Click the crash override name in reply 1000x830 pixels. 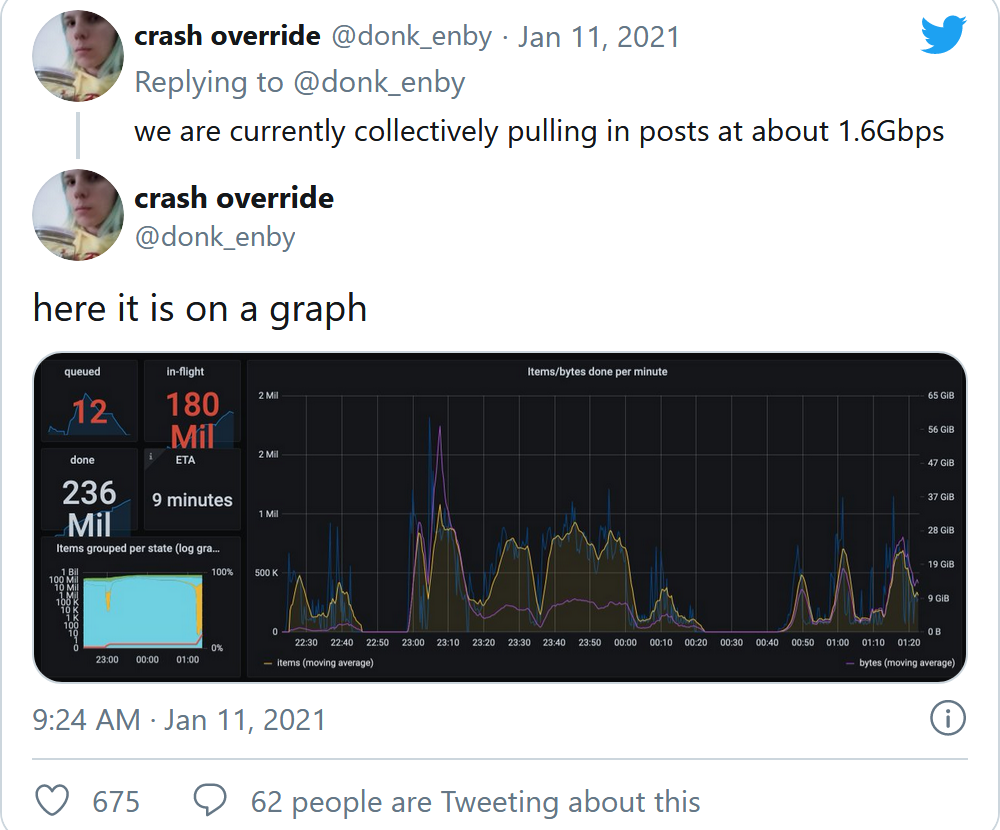click(227, 37)
